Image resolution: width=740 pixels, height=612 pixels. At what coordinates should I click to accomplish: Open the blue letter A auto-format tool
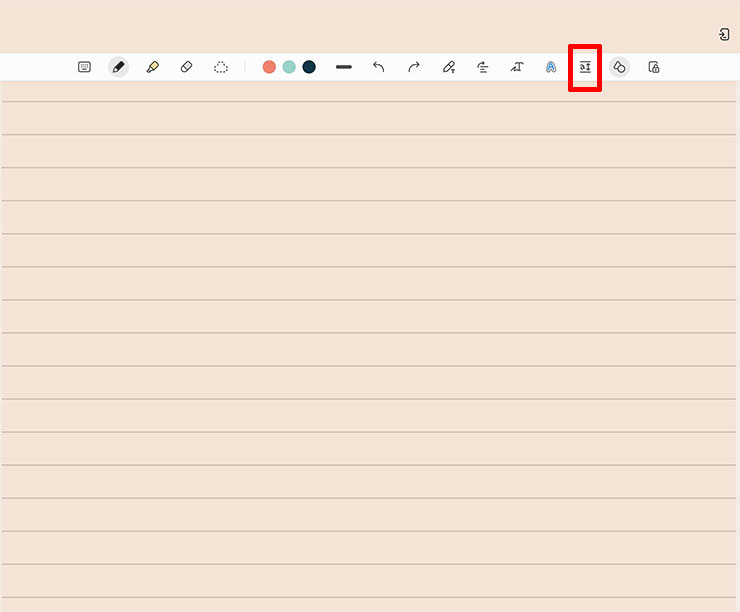click(x=551, y=67)
